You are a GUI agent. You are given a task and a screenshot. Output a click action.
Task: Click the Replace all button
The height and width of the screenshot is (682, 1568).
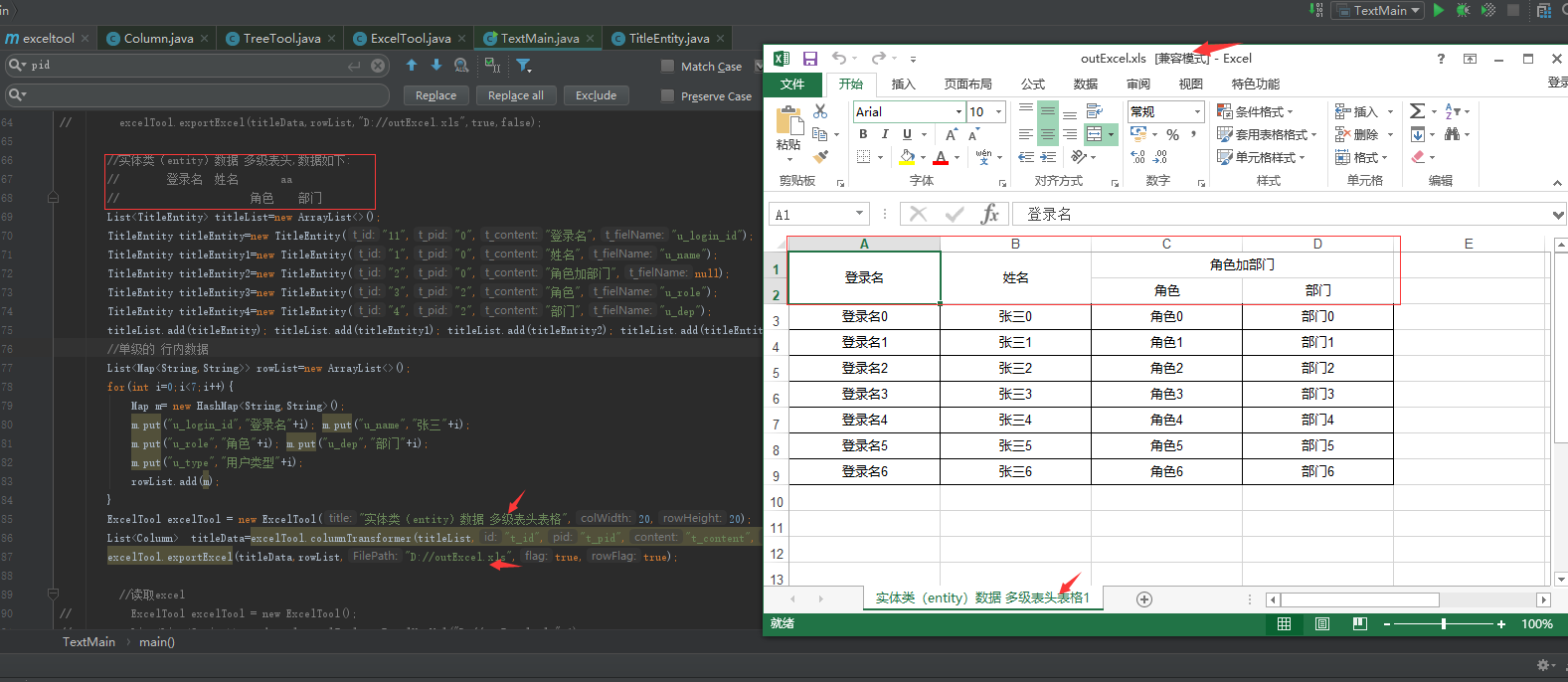pyautogui.click(x=516, y=95)
